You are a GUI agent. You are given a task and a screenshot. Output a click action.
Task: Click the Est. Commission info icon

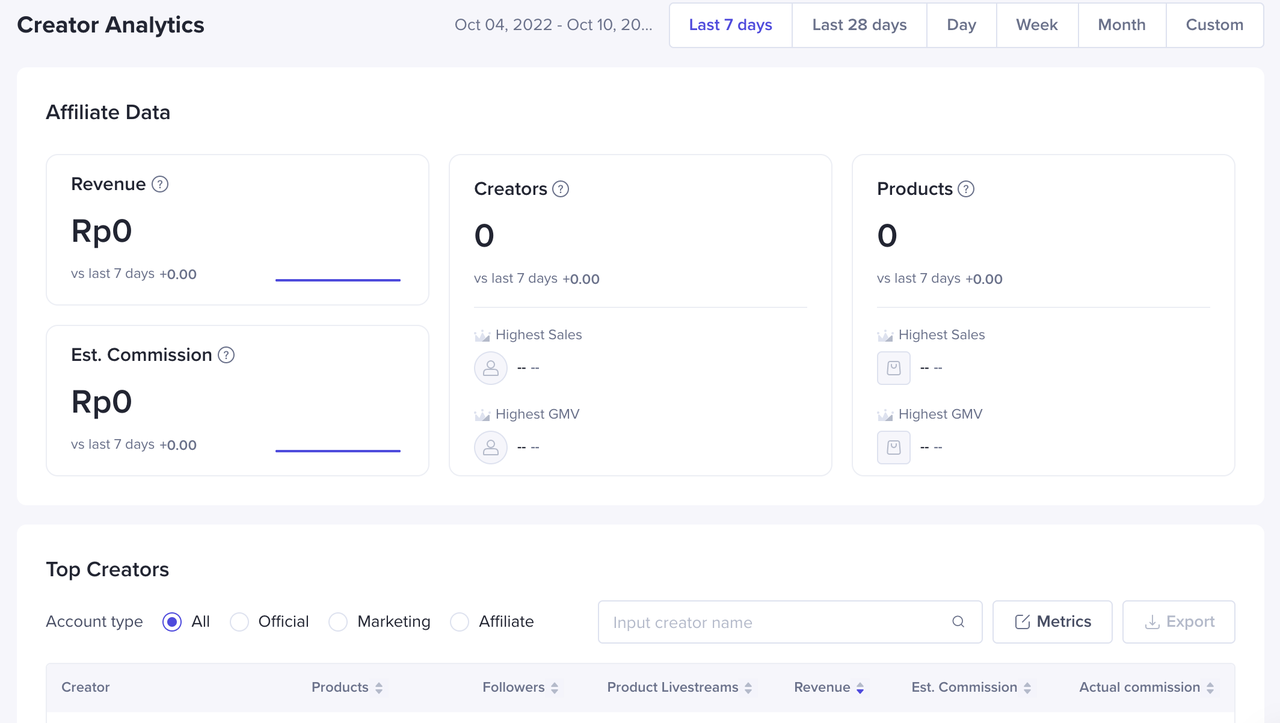pyautogui.click(x=226, y=355)
